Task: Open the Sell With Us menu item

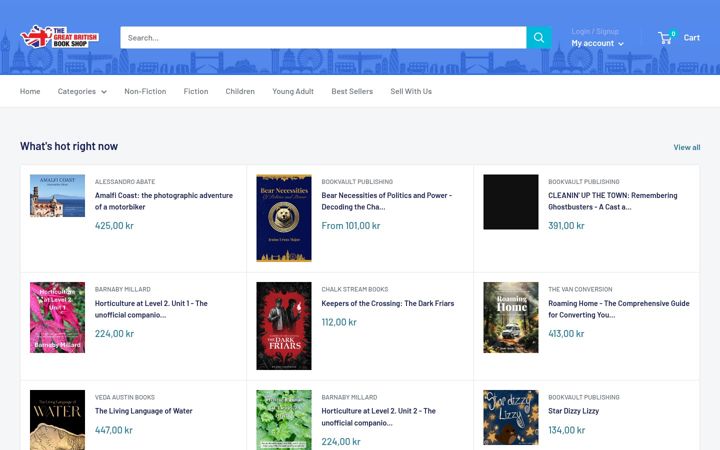Action: [x=411, y=91]
